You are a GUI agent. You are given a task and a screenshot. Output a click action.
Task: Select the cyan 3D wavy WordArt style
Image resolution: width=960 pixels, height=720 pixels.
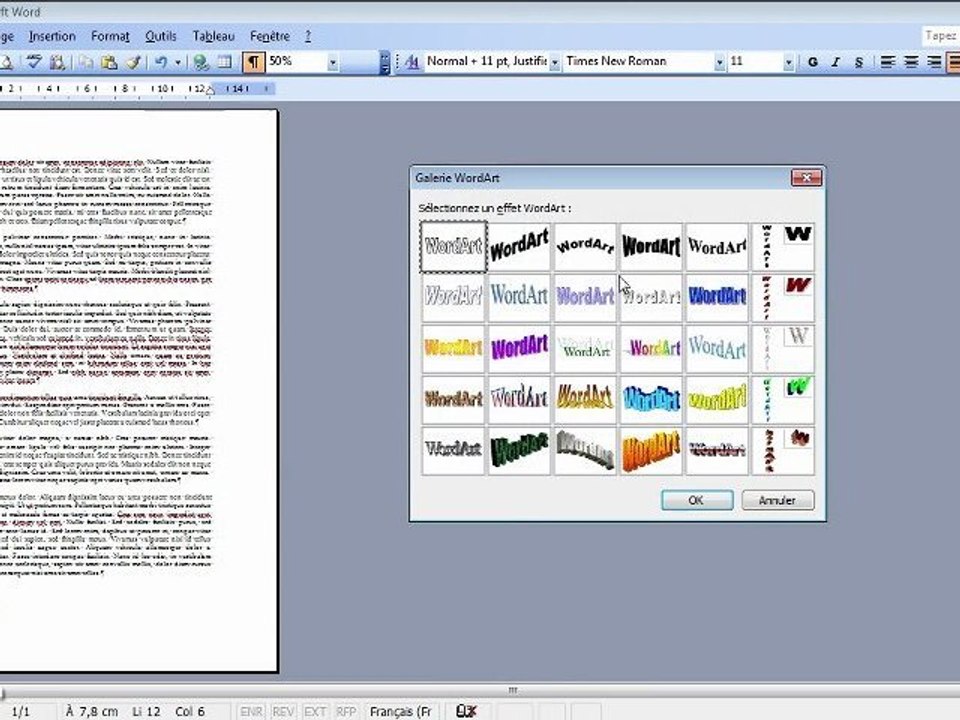click(x=651, y=400)
